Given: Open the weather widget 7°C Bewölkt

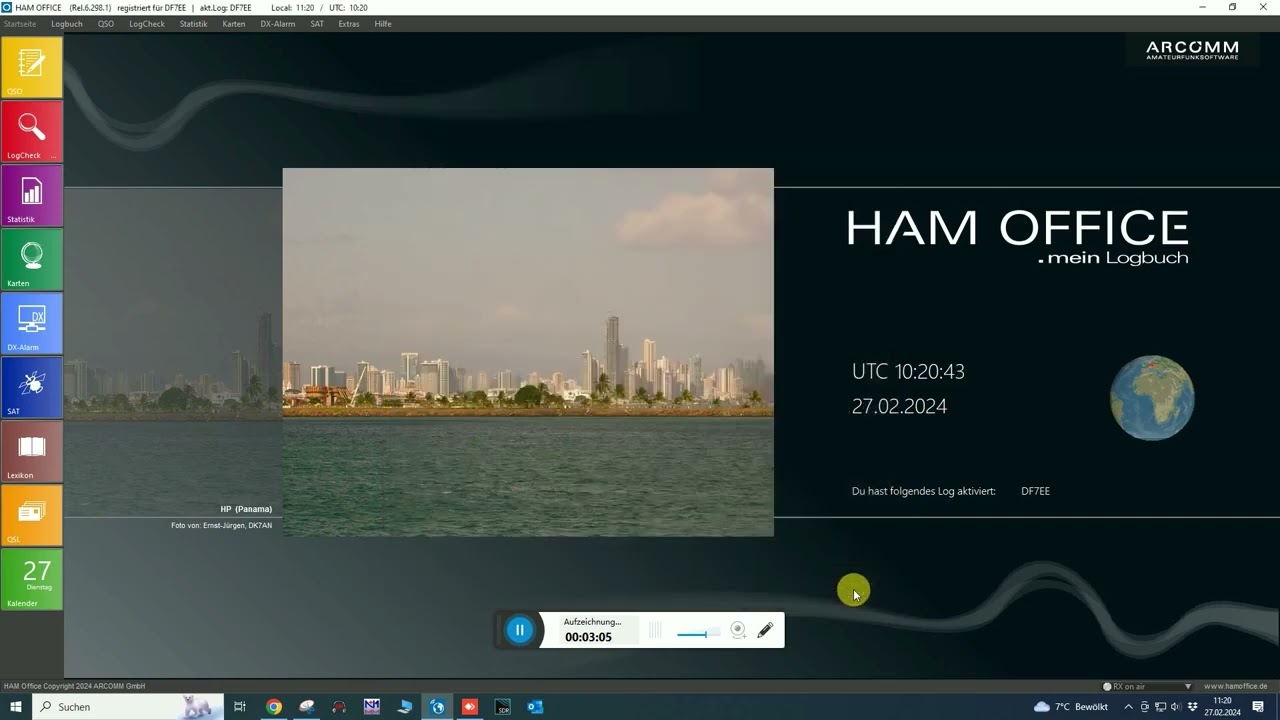Looking at the screenshot, I should click(1071, 707).
